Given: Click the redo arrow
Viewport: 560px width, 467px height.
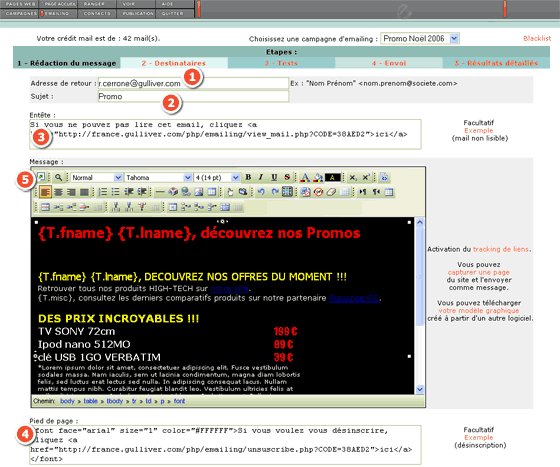Looking at the screenshot, I should click(x=274, y=192).
